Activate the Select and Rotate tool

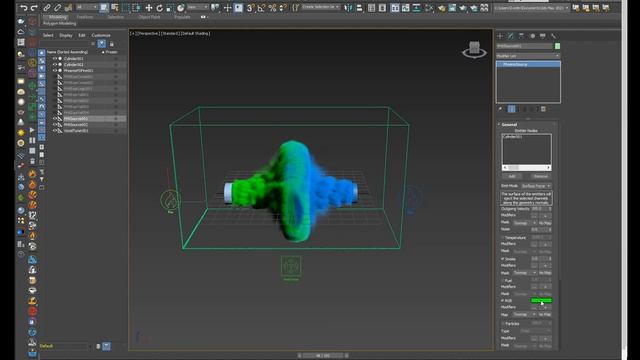pos(160,7)
